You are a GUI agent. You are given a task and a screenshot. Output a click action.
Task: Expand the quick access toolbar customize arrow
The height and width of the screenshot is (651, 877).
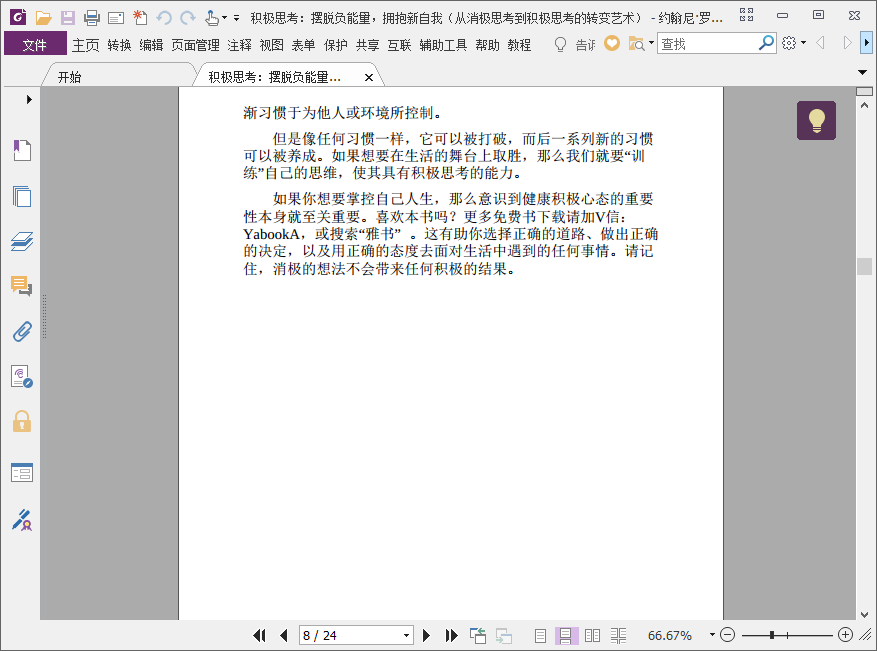[x=237, y=18]
